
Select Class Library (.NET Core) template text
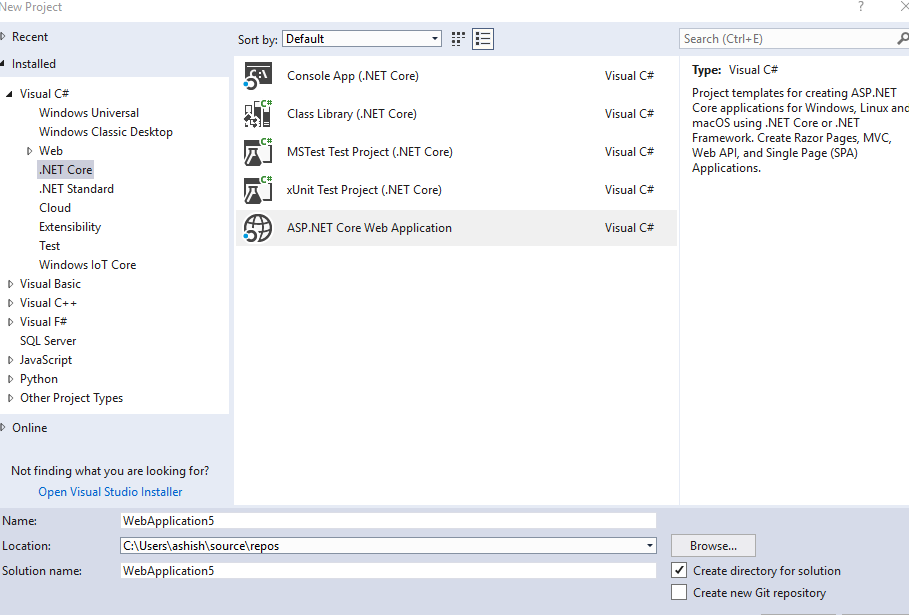point(351,114)
